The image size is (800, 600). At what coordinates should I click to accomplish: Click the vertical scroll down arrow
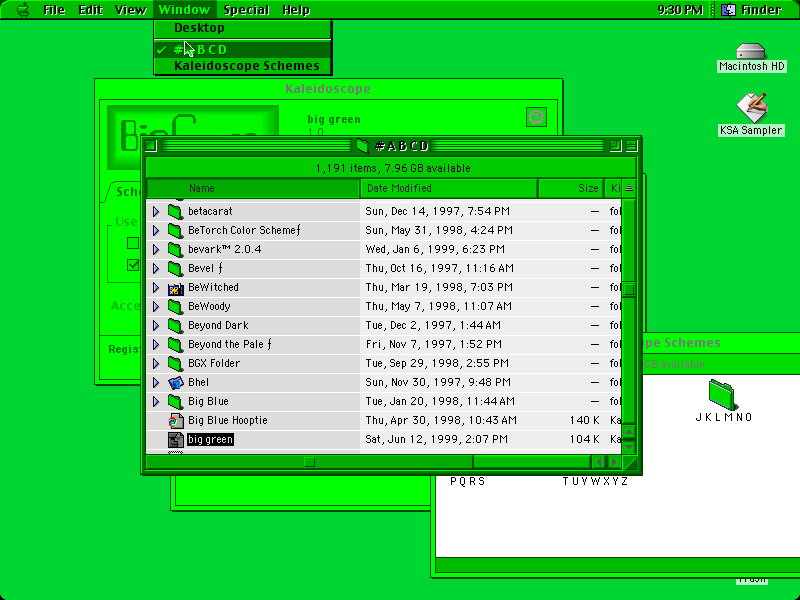click(x=629, y=446)
